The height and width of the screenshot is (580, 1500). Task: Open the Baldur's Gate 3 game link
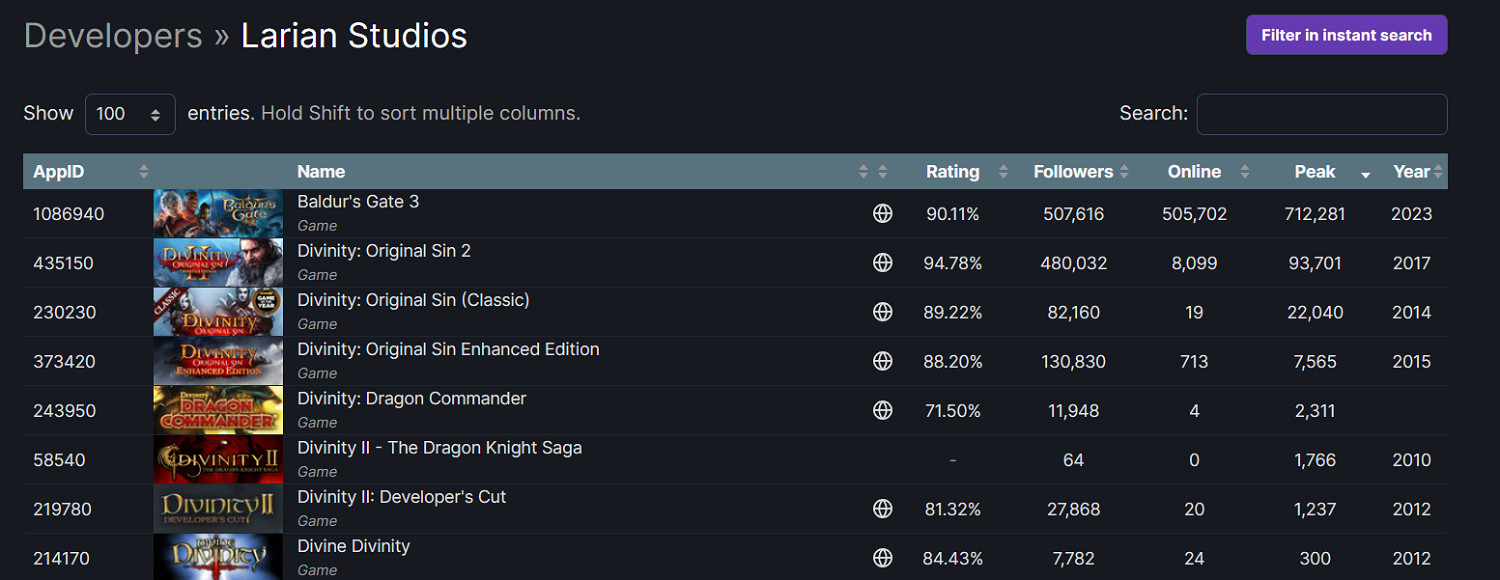point(358,202)
